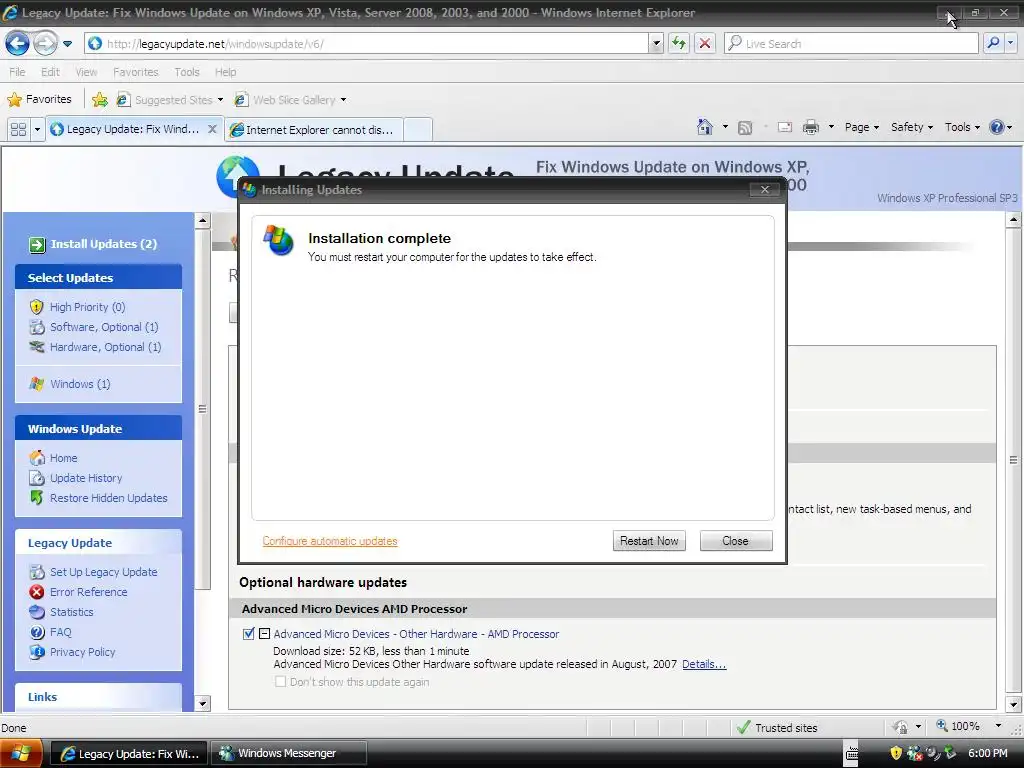
Task: Click Close button in Installing Updates dialog
Action: 735,541
